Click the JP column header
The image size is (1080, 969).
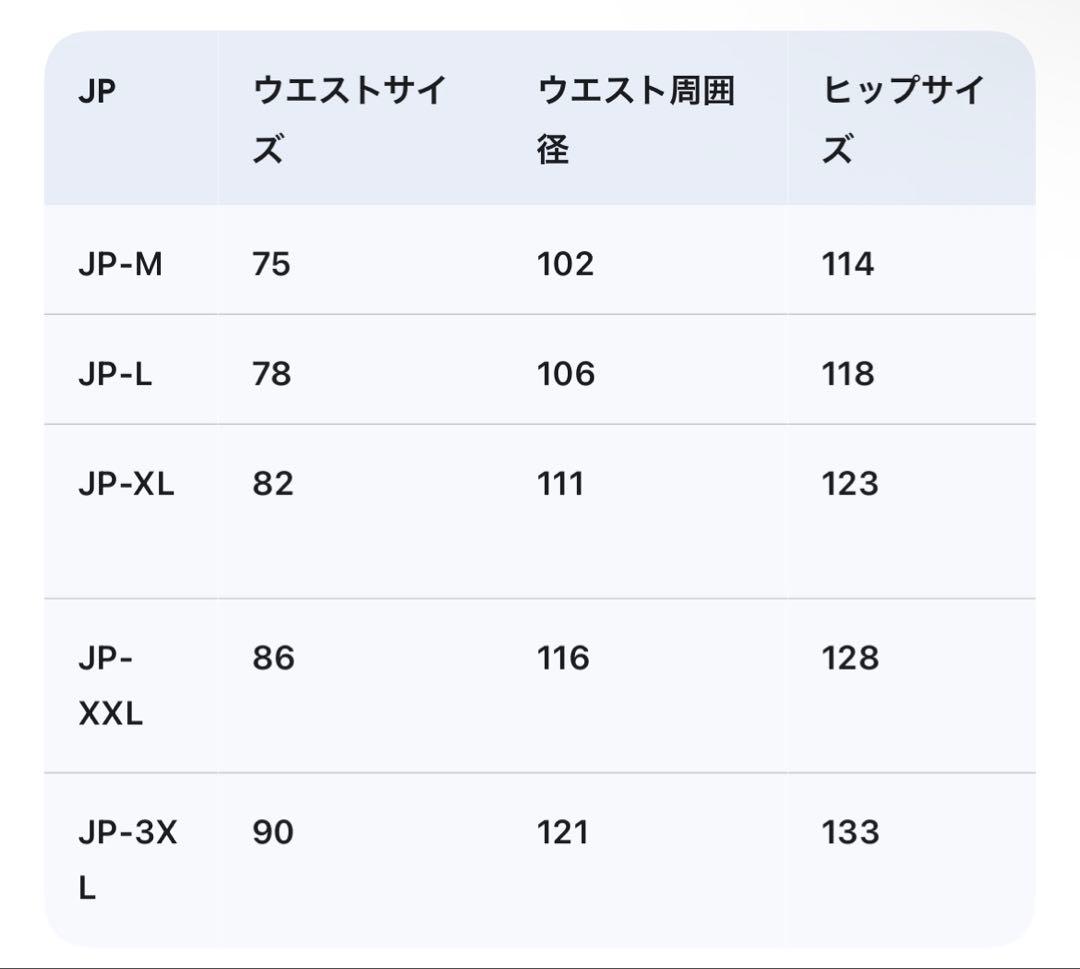point(97,92)
